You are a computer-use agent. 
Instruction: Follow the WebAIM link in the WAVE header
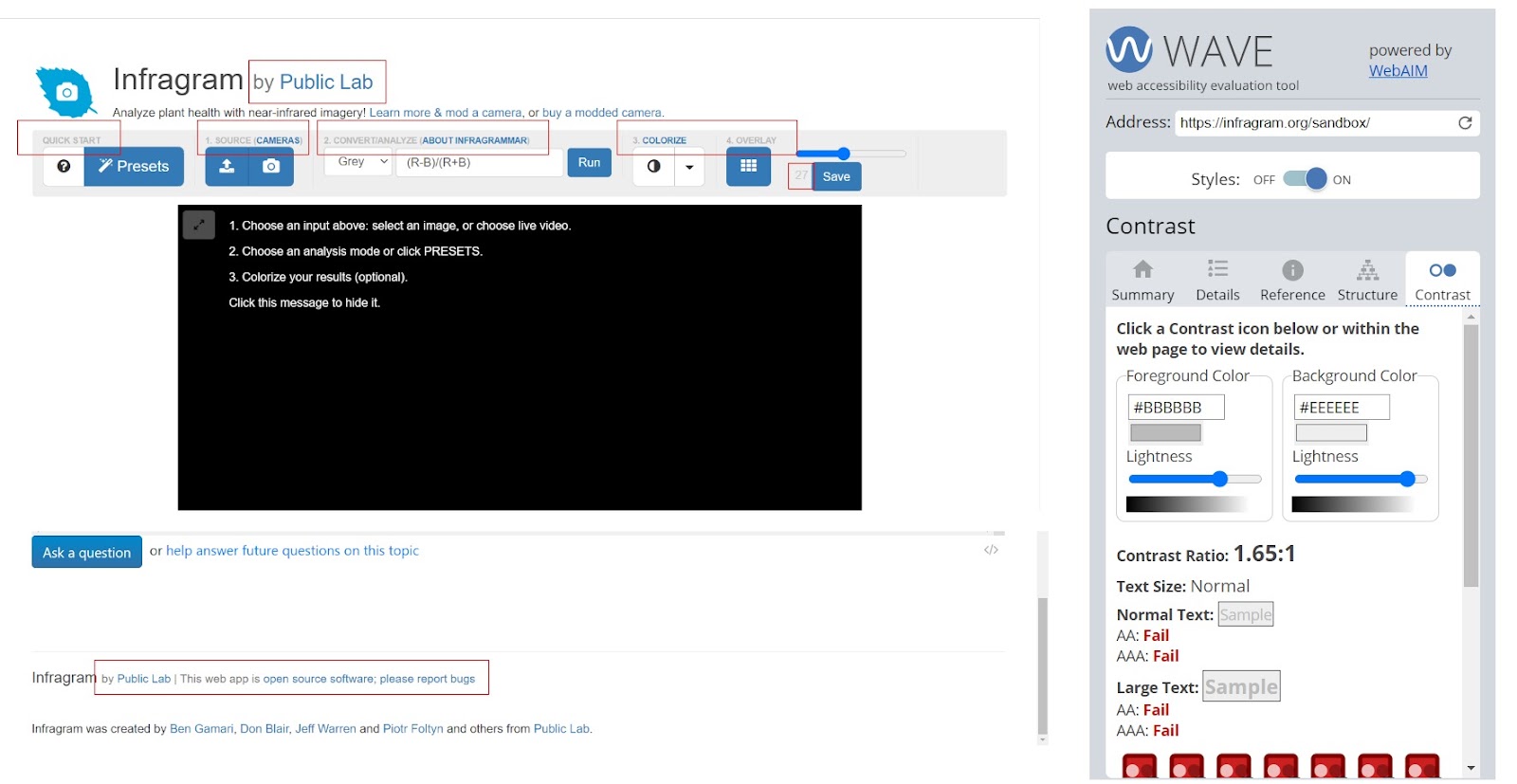pyautogui.click(x=1398, y=71)
